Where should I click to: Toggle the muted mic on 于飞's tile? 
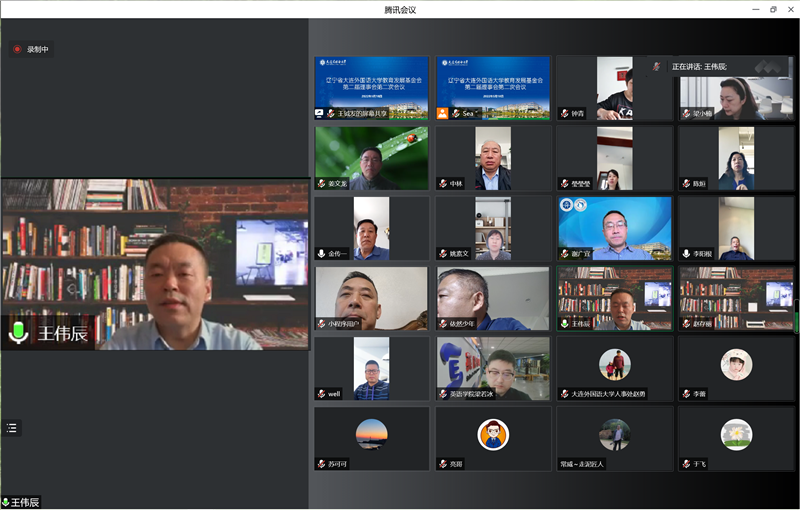click(686, 464)
